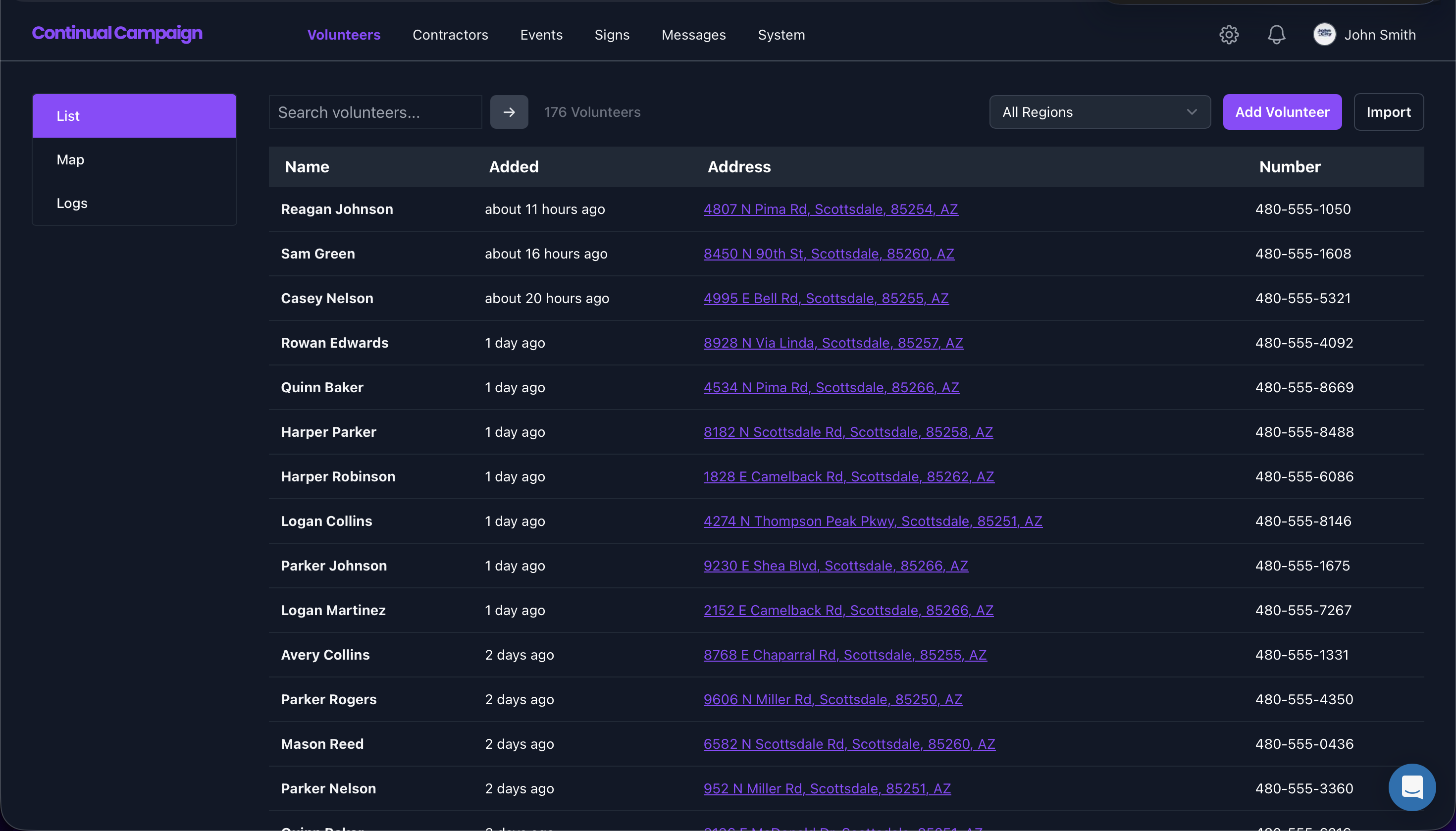Expand the All Regions dropdown
This screenshot has height=831, width=1456.
pyautogui.click(x=1099, y=112)
